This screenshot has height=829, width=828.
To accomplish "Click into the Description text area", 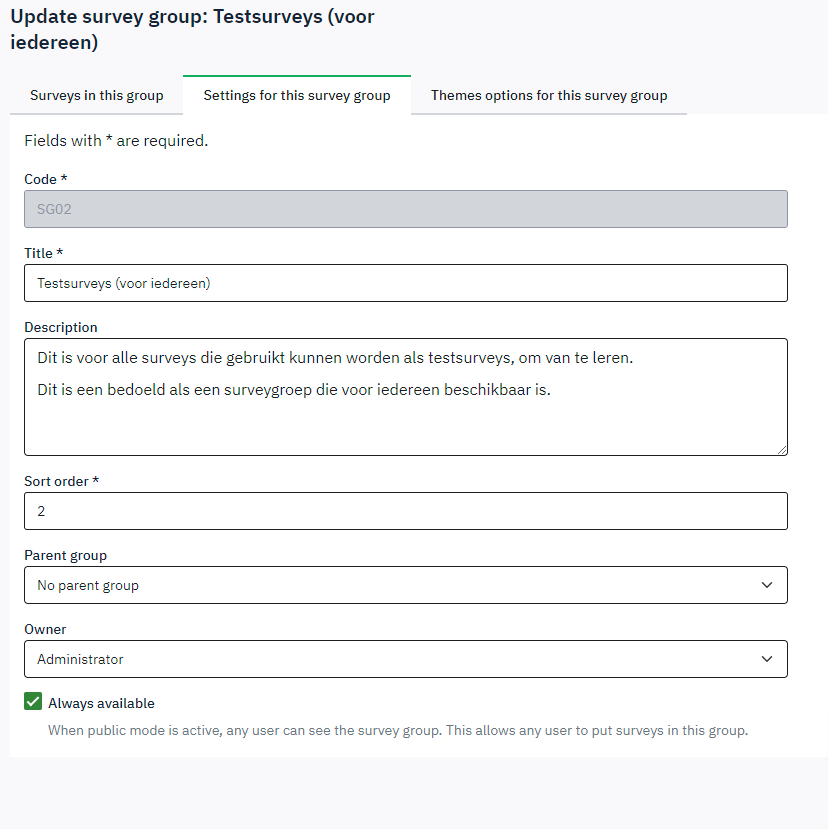I will pyautogui.click(x=405, y=420).
